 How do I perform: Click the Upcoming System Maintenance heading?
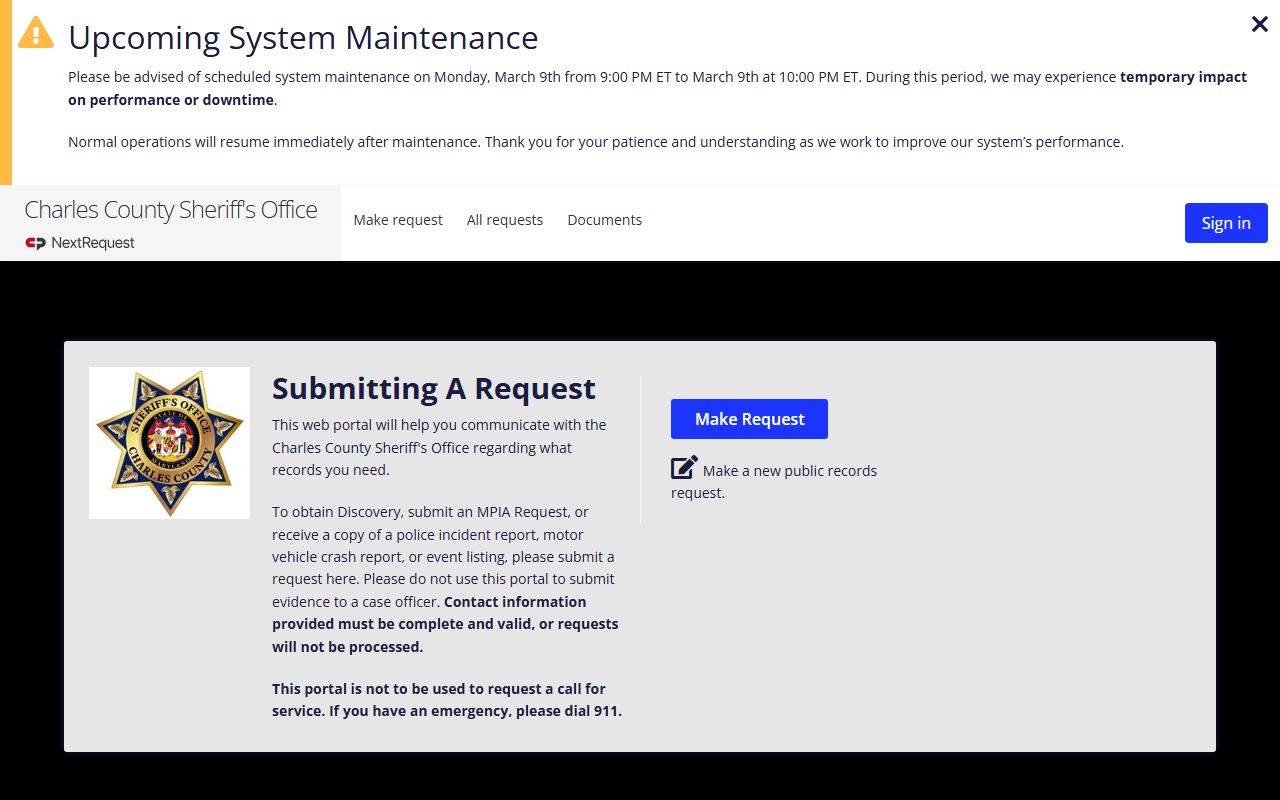(303, 38)
